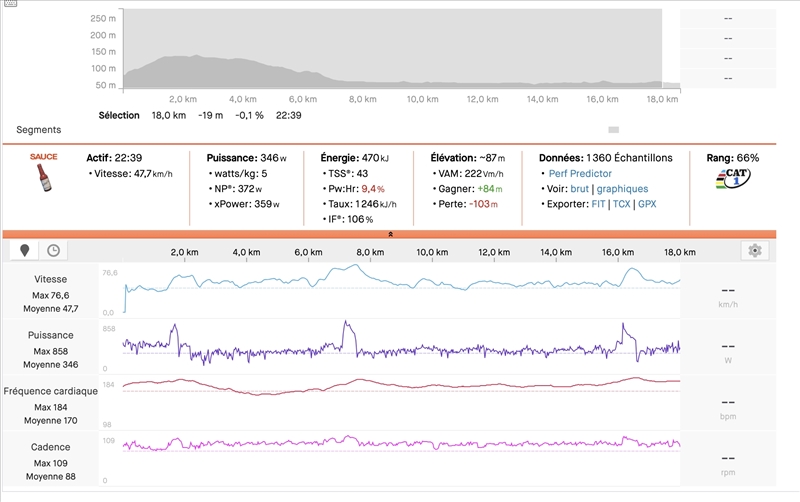Export the activity as a GPX file

[647, 204]
